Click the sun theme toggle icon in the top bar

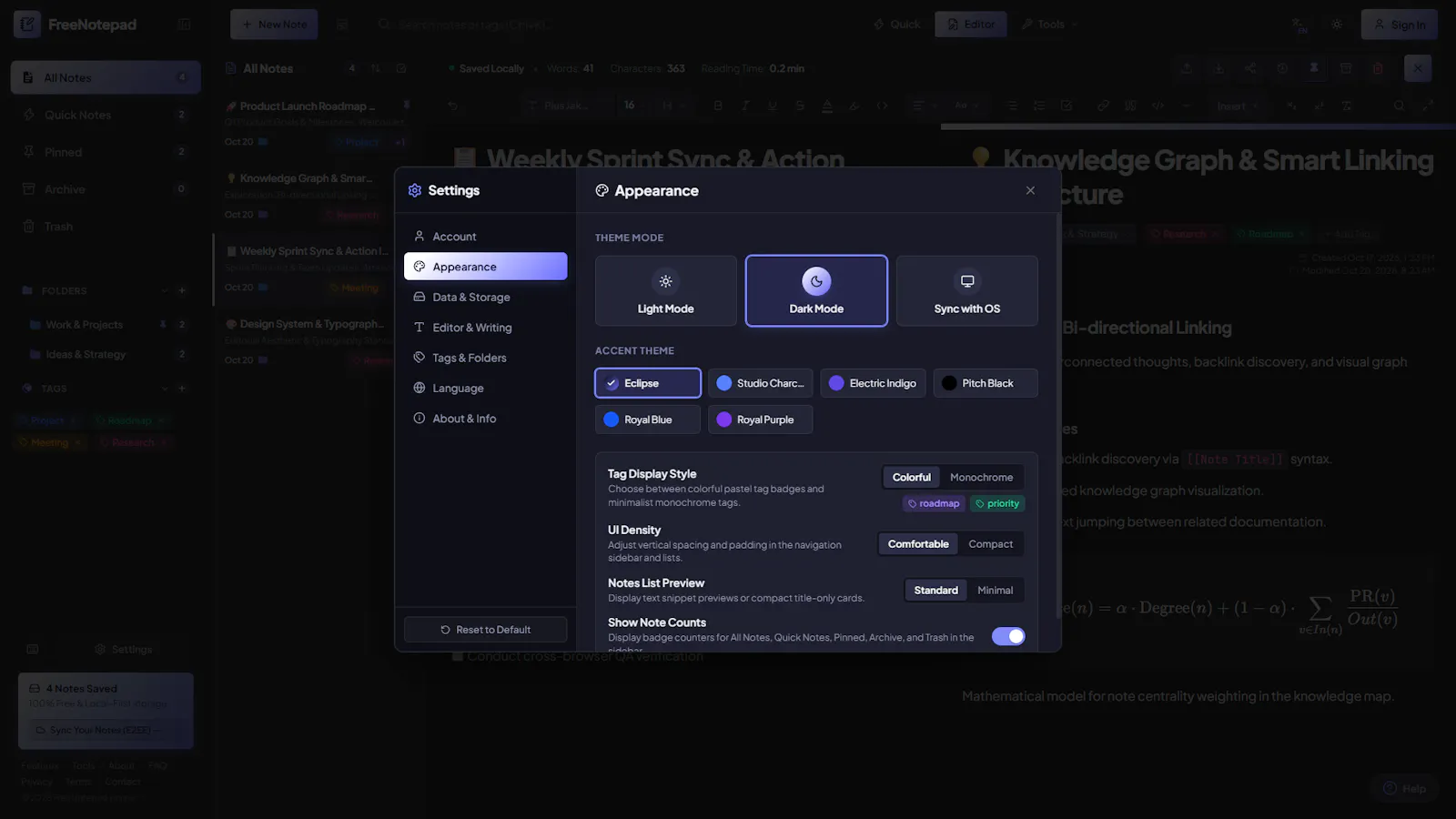(1337, 25)
